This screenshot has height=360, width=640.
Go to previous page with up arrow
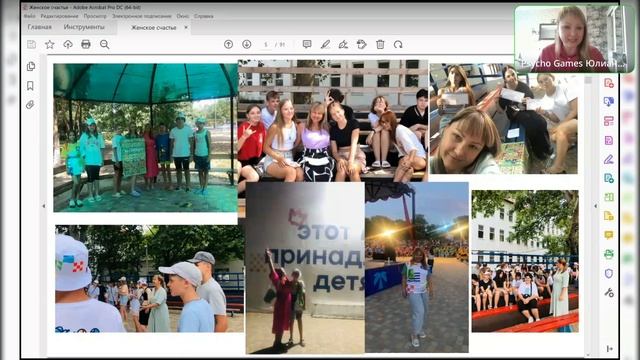coord(229,44)
